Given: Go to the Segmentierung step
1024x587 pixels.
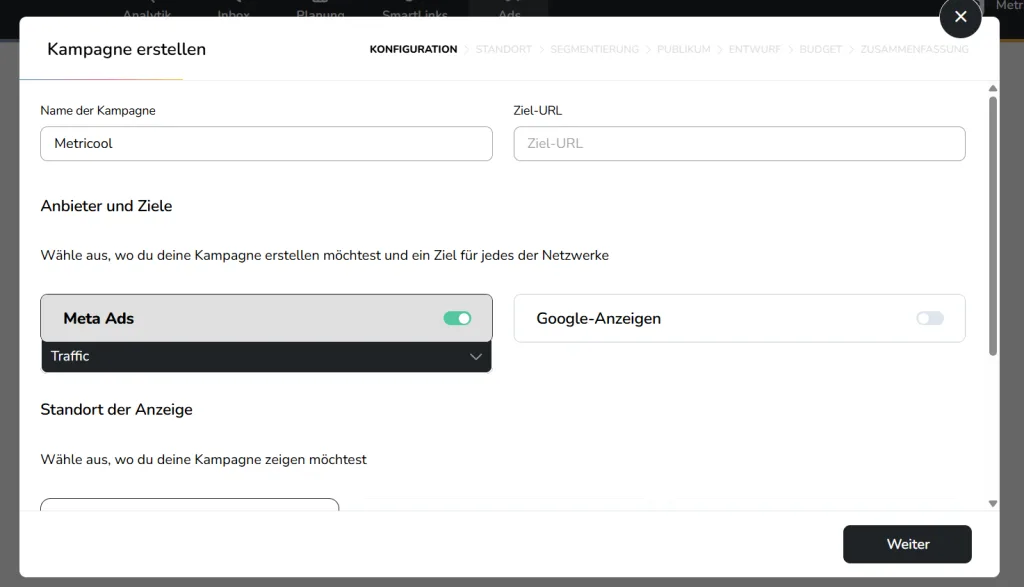Looking at the screenshot, I should [x=594, y=49].
